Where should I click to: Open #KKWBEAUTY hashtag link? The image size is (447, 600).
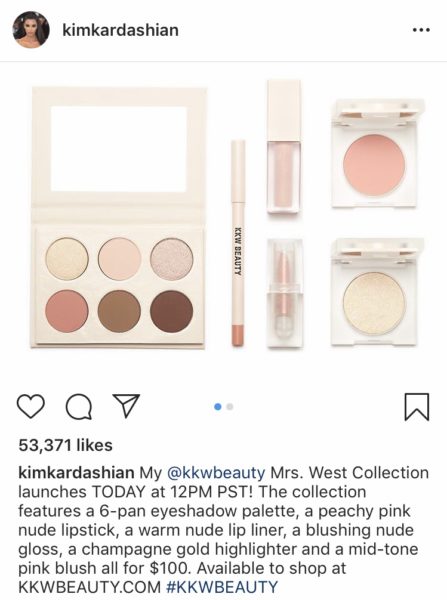click(222, 587)
